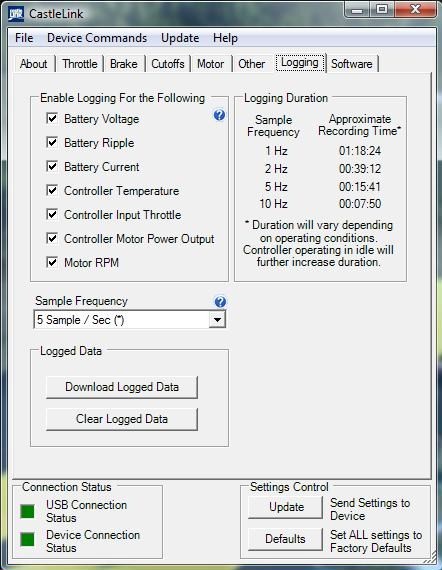The image size is (442, 570).
Task: Open the Update menu
Action: [x=180, y=38]
